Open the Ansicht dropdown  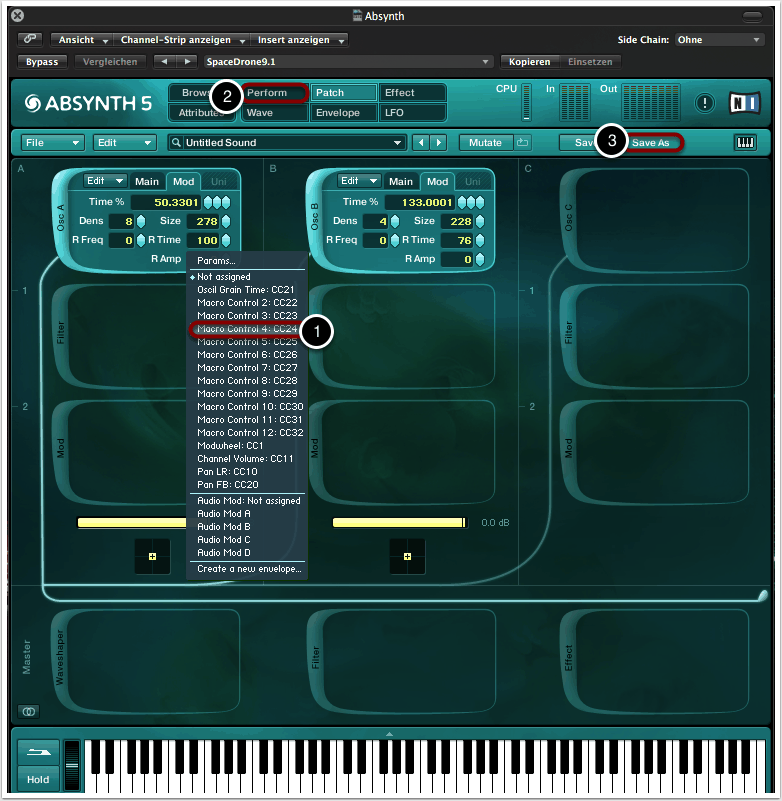(x=82, y=40)
